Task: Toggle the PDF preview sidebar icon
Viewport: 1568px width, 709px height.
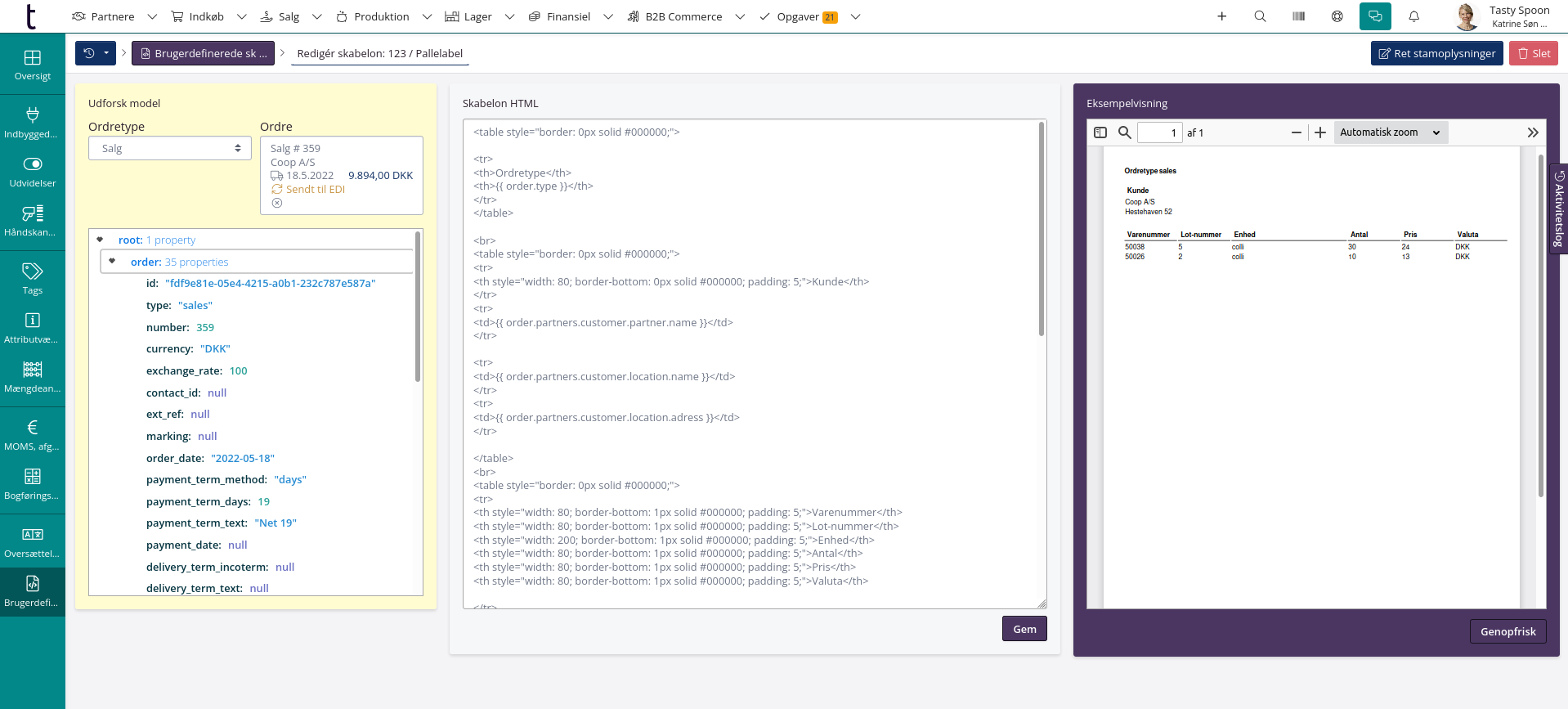Action: [1100, 132]
